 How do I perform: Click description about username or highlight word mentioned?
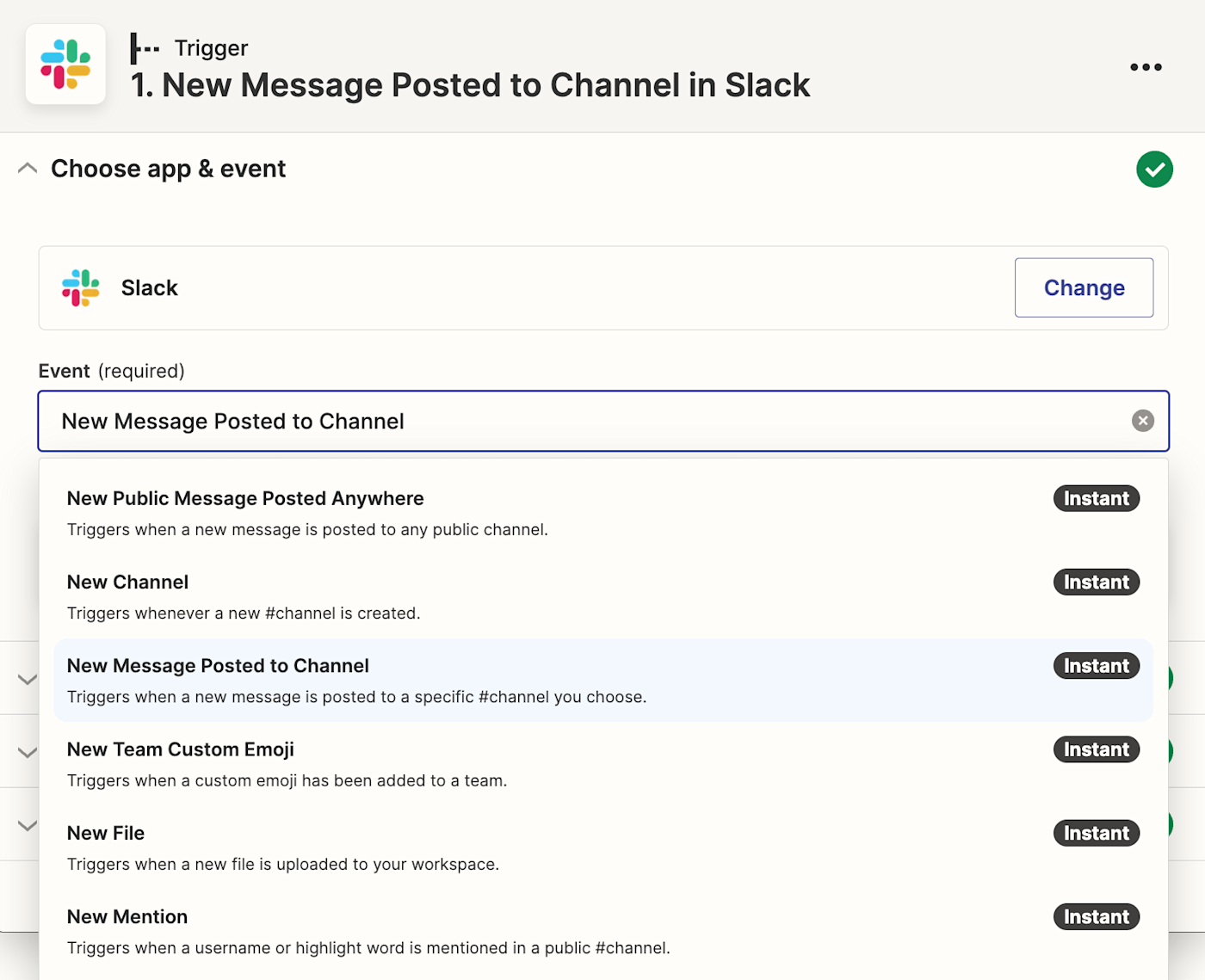(368, 948)
